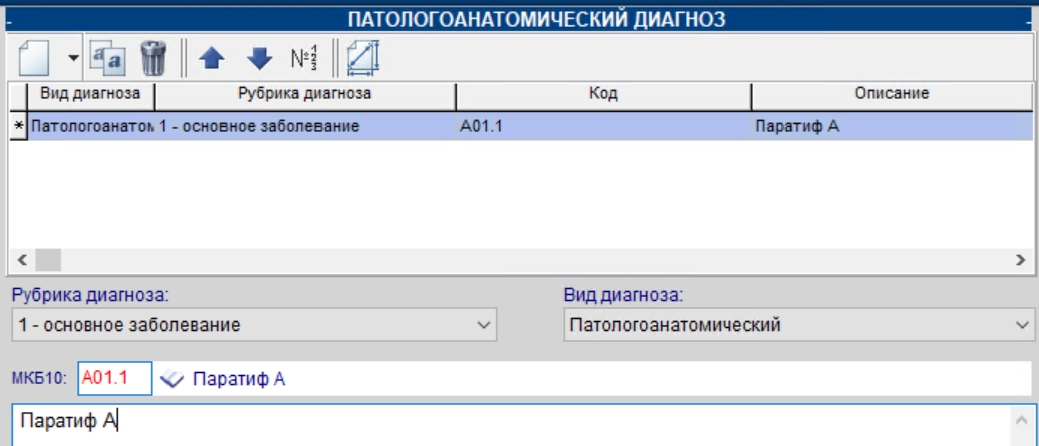Click the new diagnosis document icon

35,58
